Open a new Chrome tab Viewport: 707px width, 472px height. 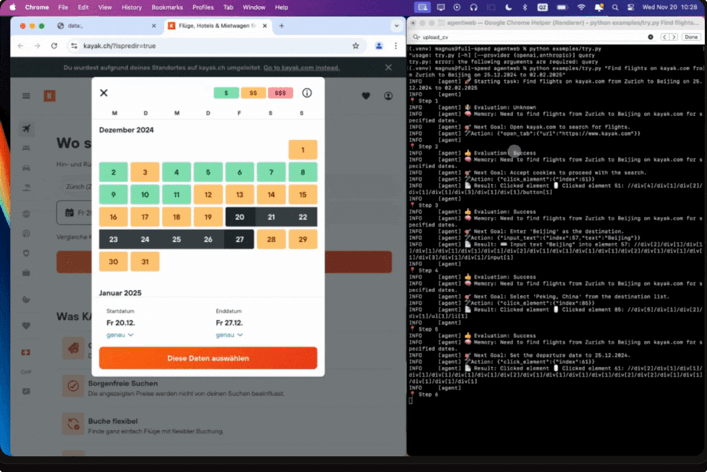pyautogui.click(x=281, y=26)
